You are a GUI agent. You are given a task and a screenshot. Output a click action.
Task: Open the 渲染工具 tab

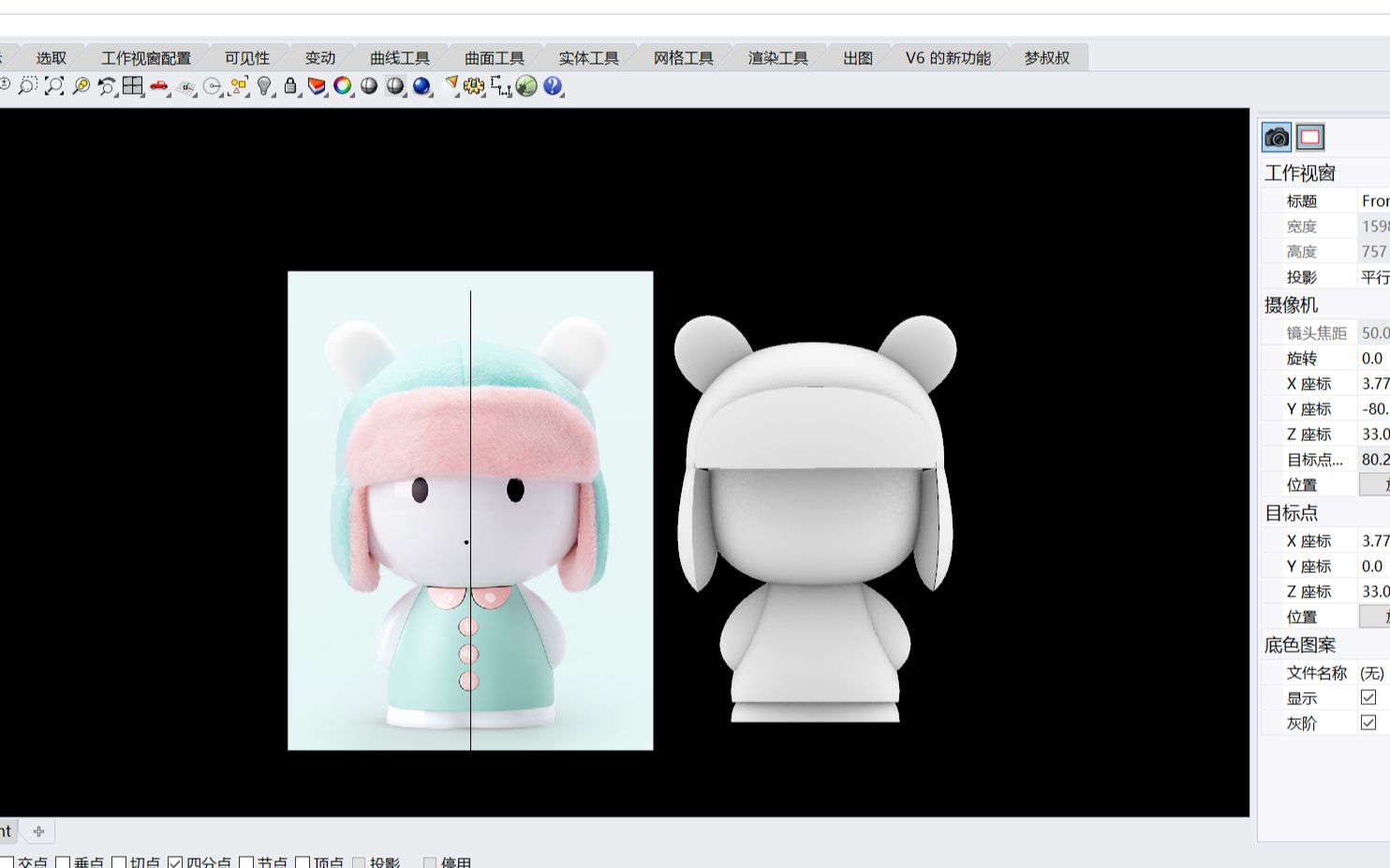tap(778, 58)
